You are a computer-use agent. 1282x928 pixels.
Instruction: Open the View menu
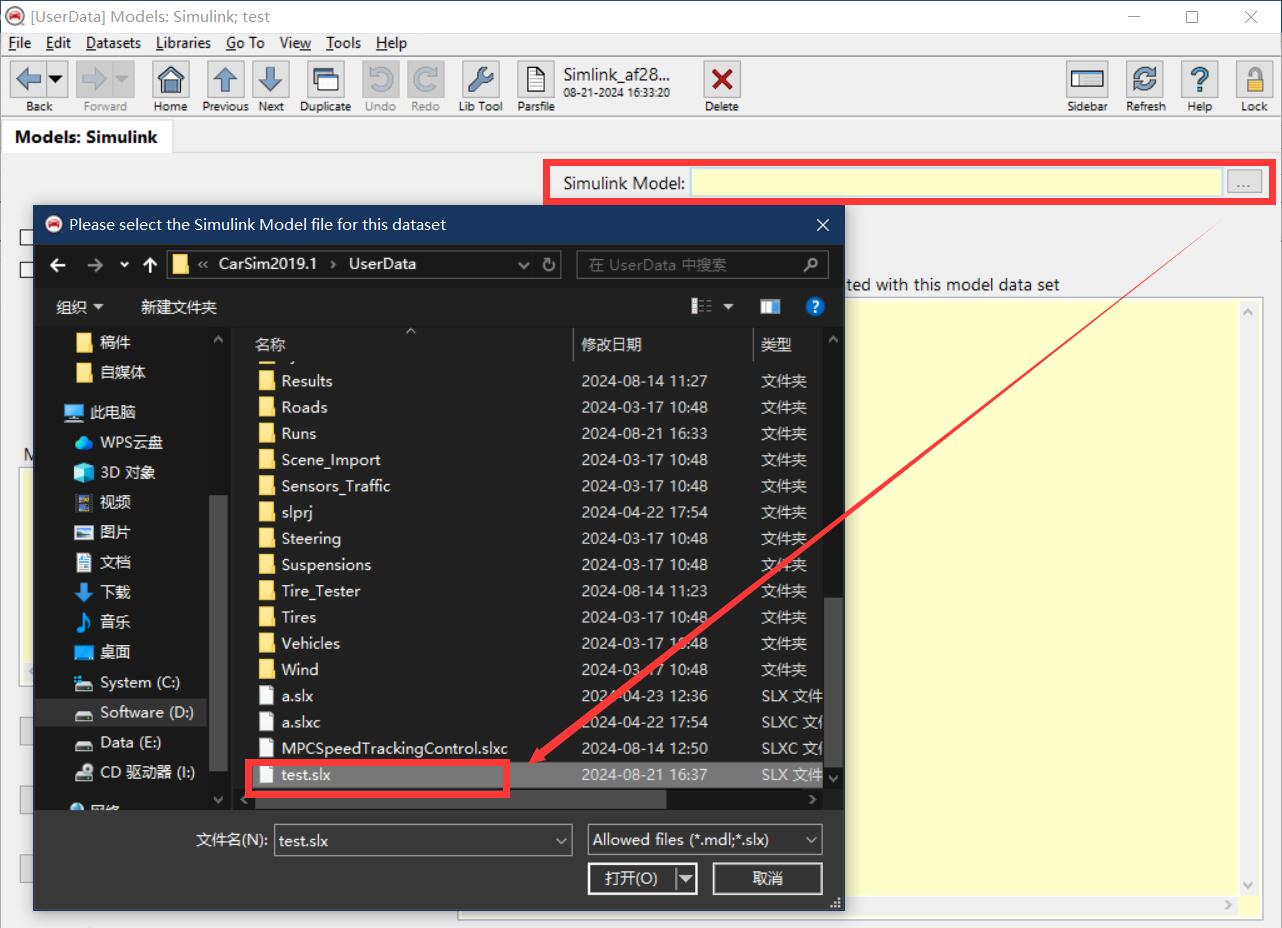(295, 43)
